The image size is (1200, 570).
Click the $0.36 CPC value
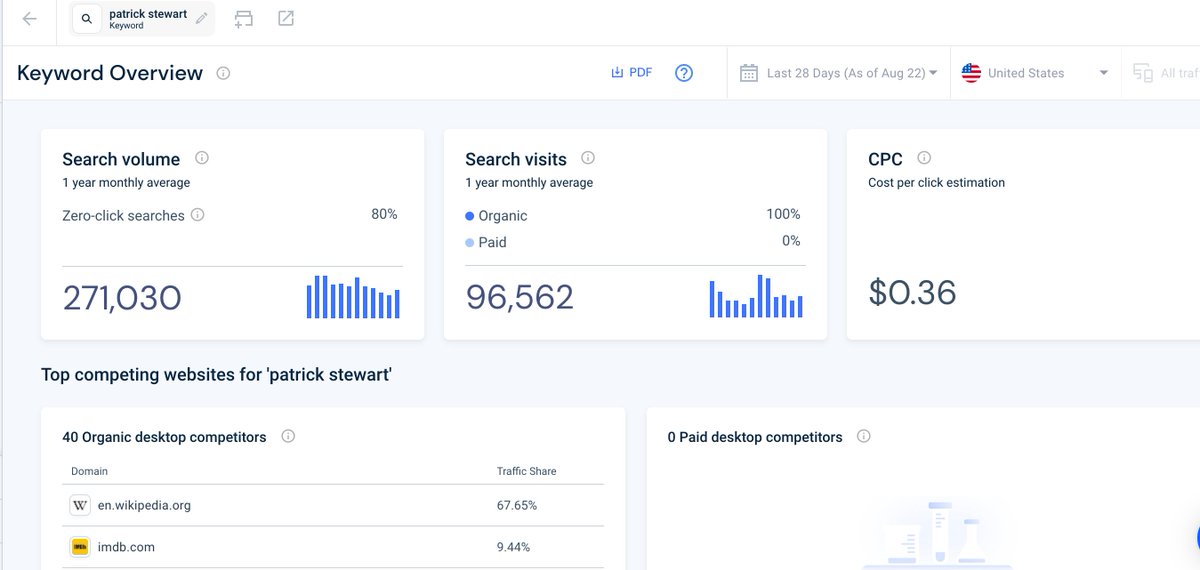[912, 292]
